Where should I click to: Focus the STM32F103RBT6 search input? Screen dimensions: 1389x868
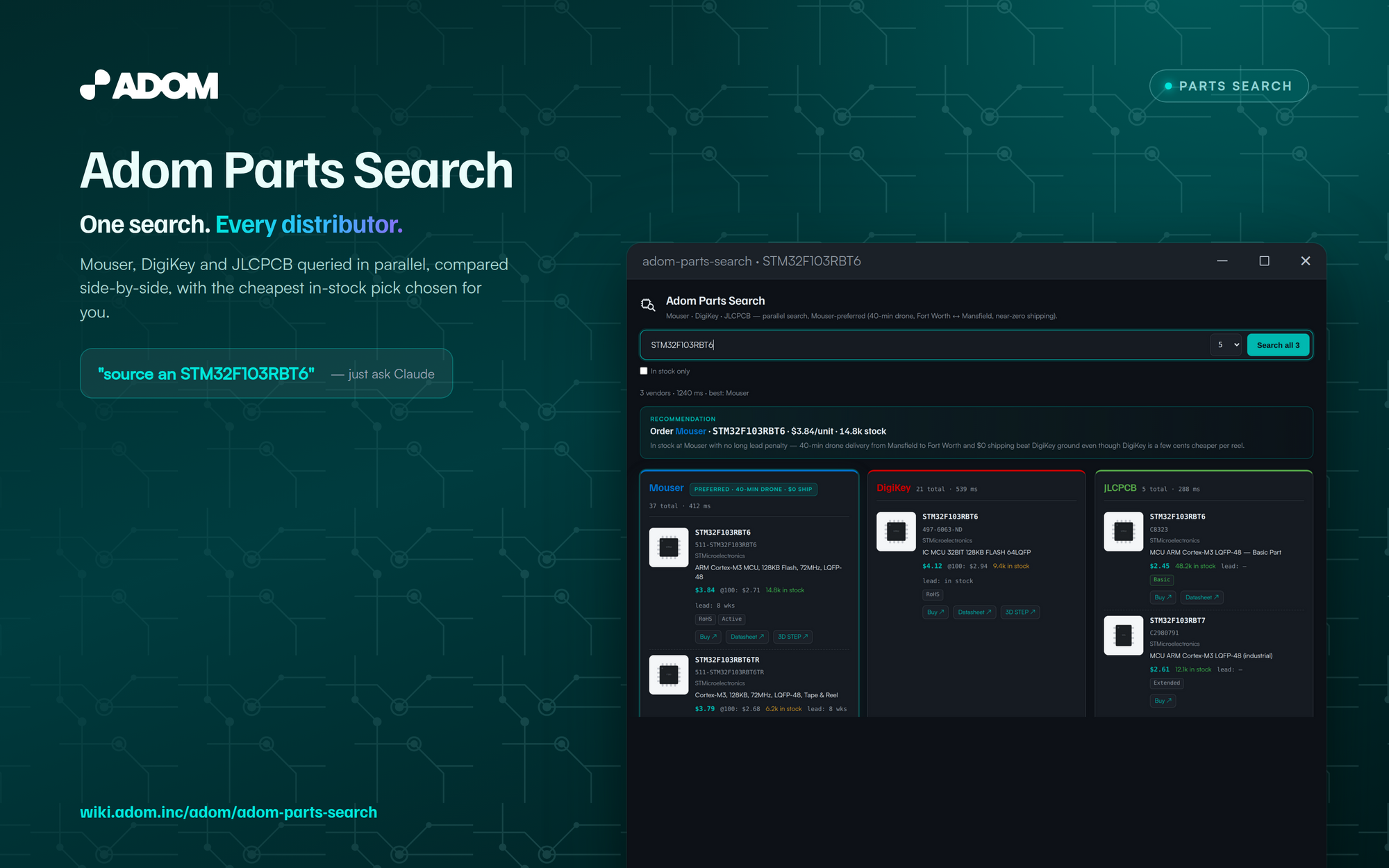[x=924, y=345]
